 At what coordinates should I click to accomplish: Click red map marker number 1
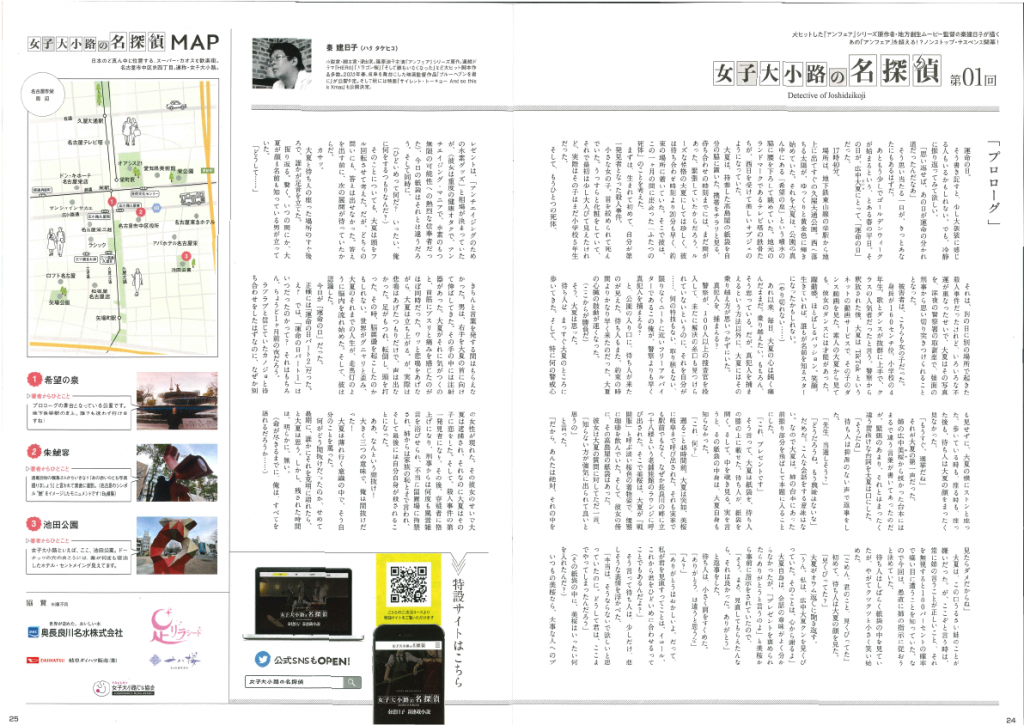[x=112, y=202]
